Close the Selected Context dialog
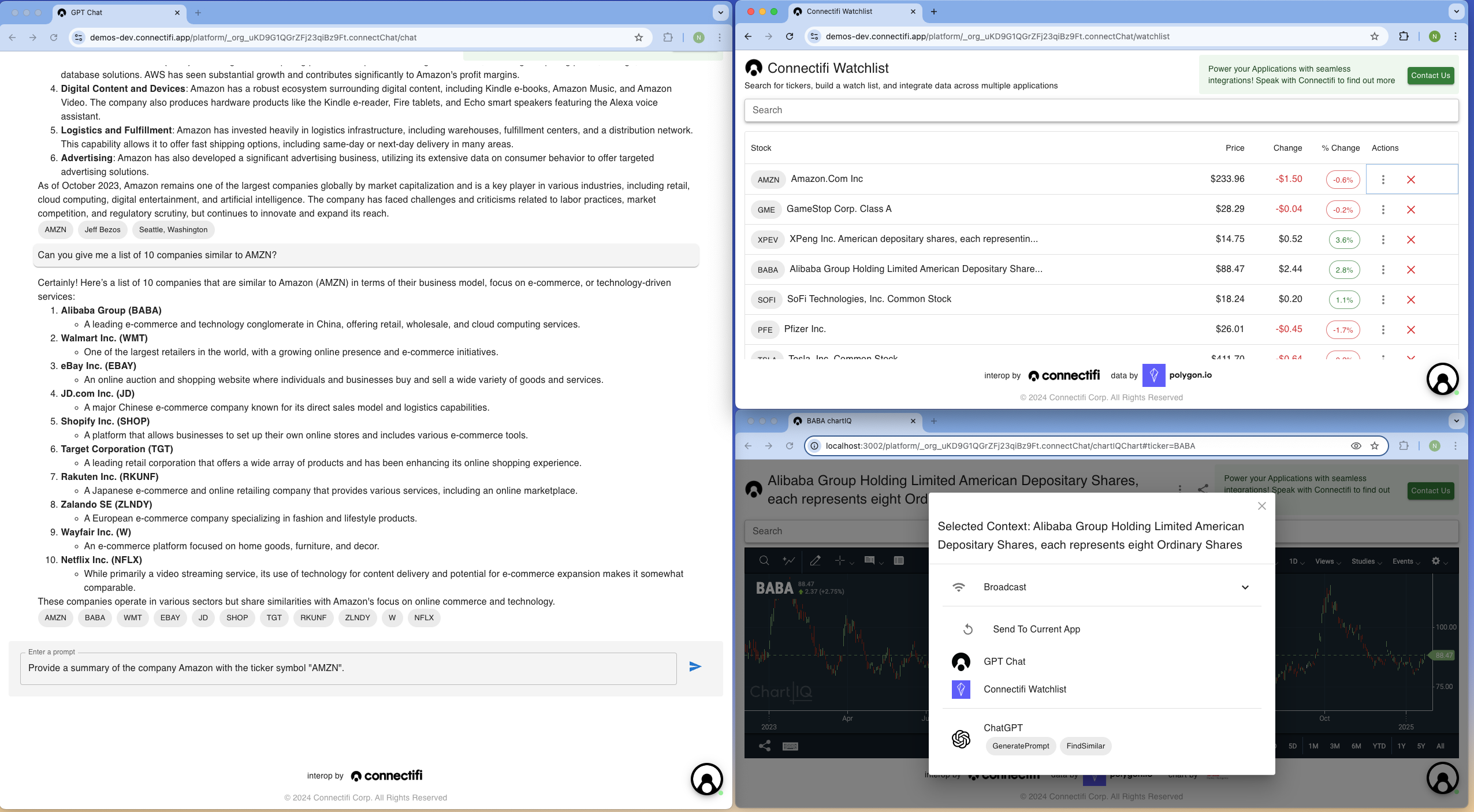The height and width of the screenshot is (812, 1474). pyautogui.click(x=1261, y=506)
